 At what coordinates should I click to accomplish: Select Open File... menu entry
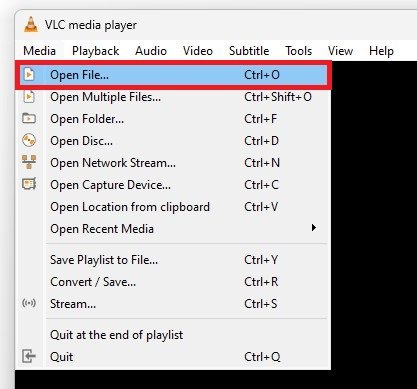click(173, 75)
